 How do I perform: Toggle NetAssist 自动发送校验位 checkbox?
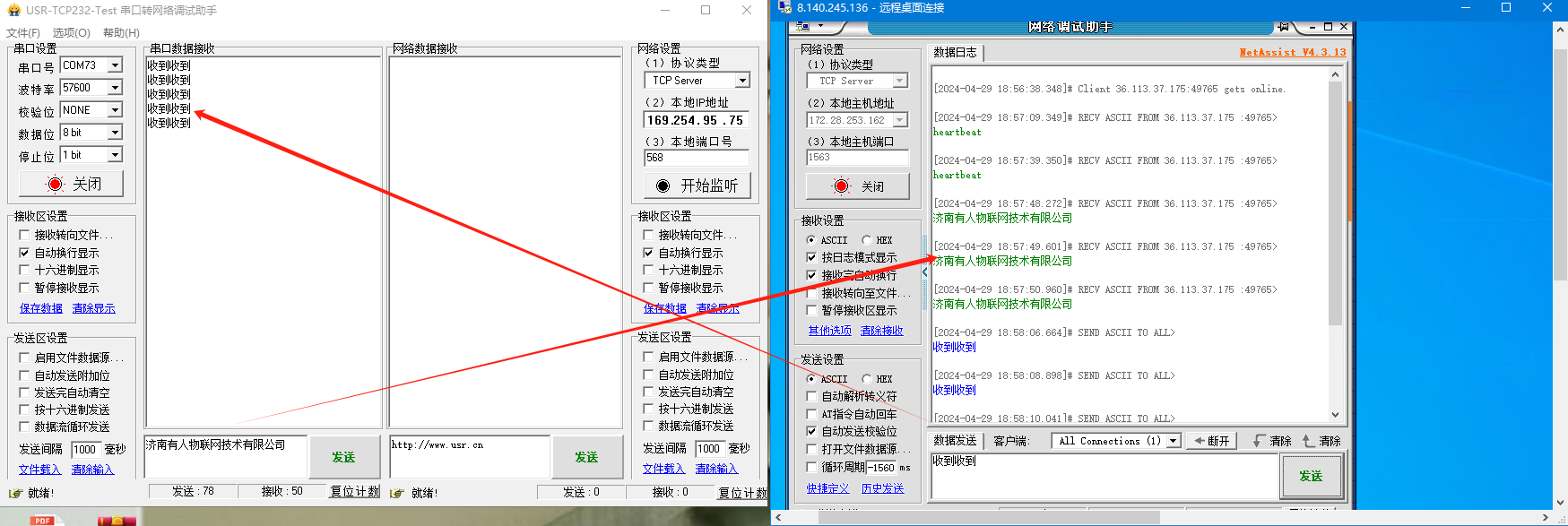click(x=811, y=431)
